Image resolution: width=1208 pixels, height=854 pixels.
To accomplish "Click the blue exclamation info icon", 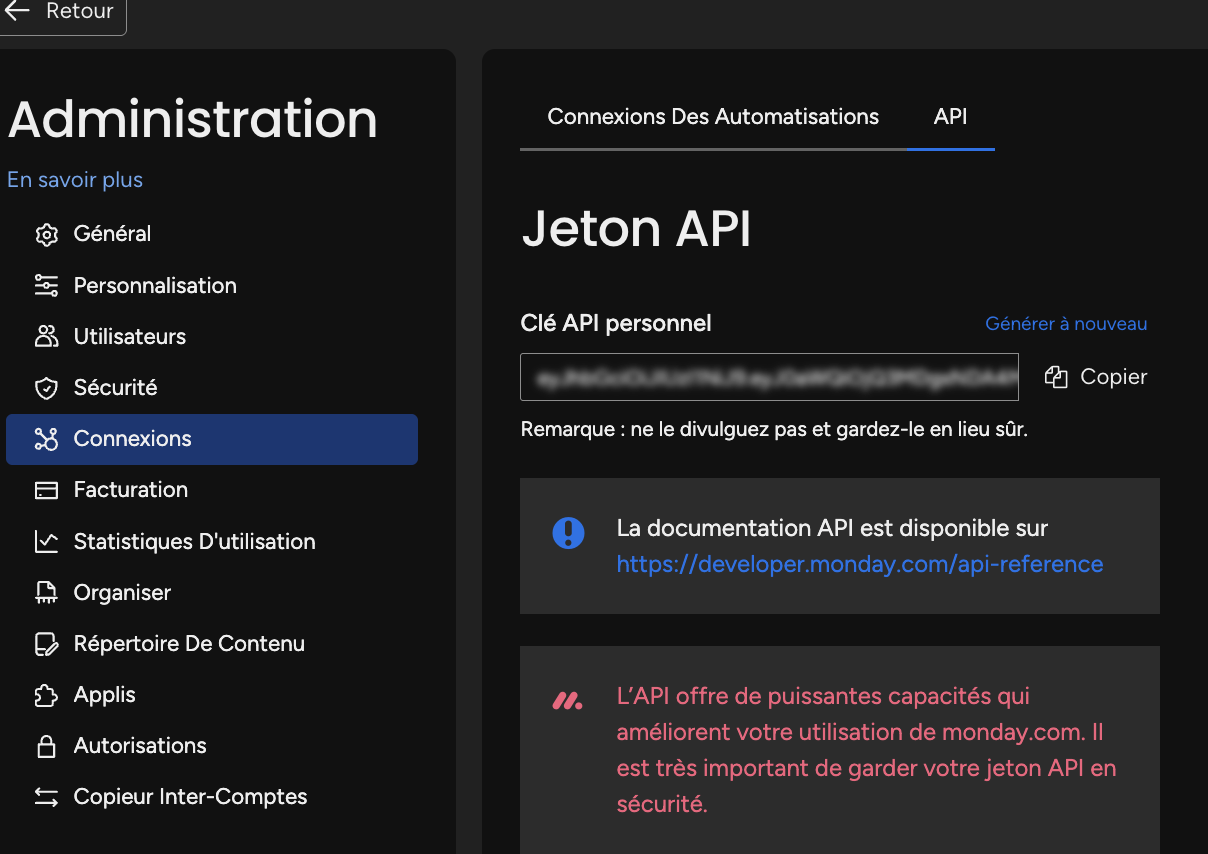I will pyautogui.click(x=568, y=532).
